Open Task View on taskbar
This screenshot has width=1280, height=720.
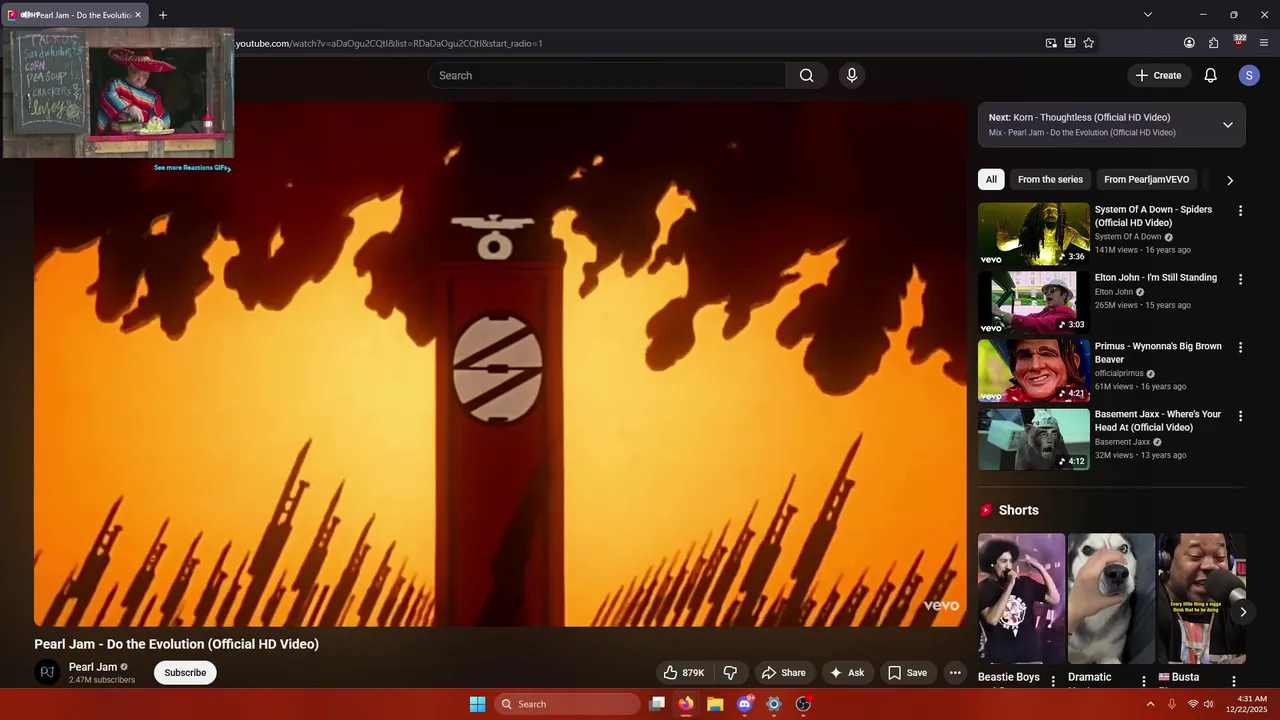(x=657, y=704)
